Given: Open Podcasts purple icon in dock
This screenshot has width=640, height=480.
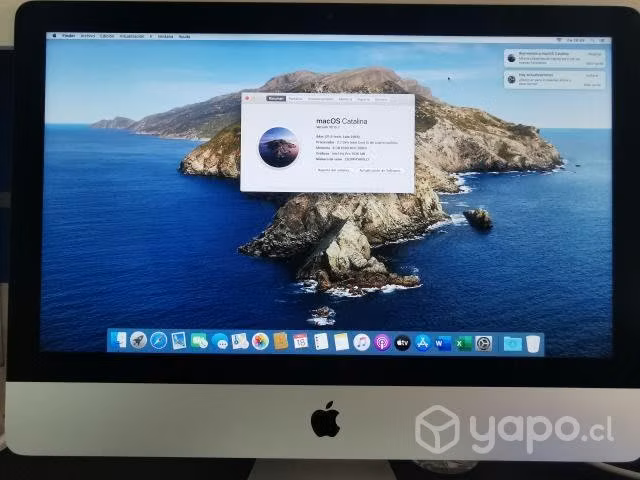Looking at the screenshot, I should [x=382, y=343].
